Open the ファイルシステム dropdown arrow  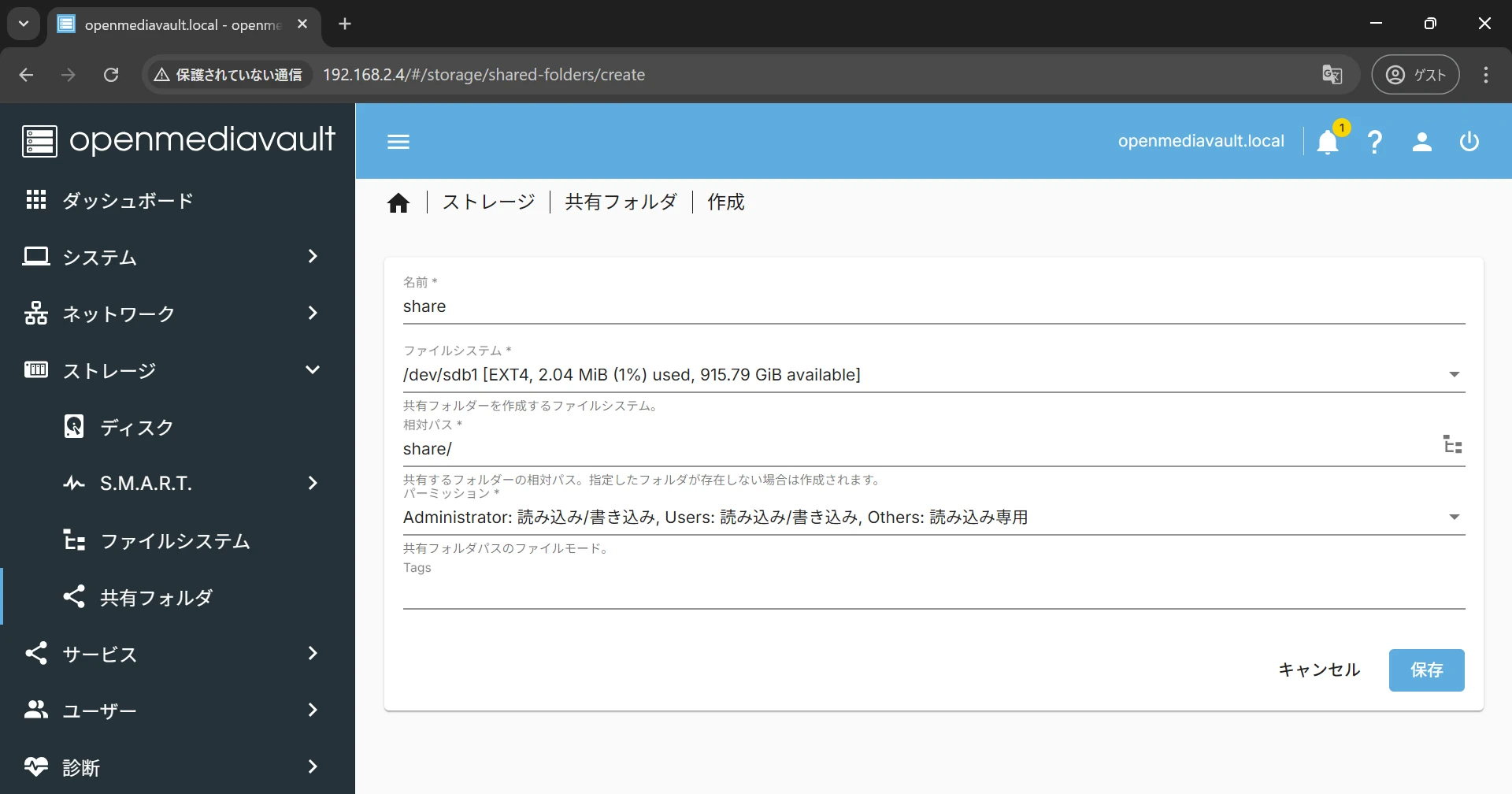[1455, 375]
